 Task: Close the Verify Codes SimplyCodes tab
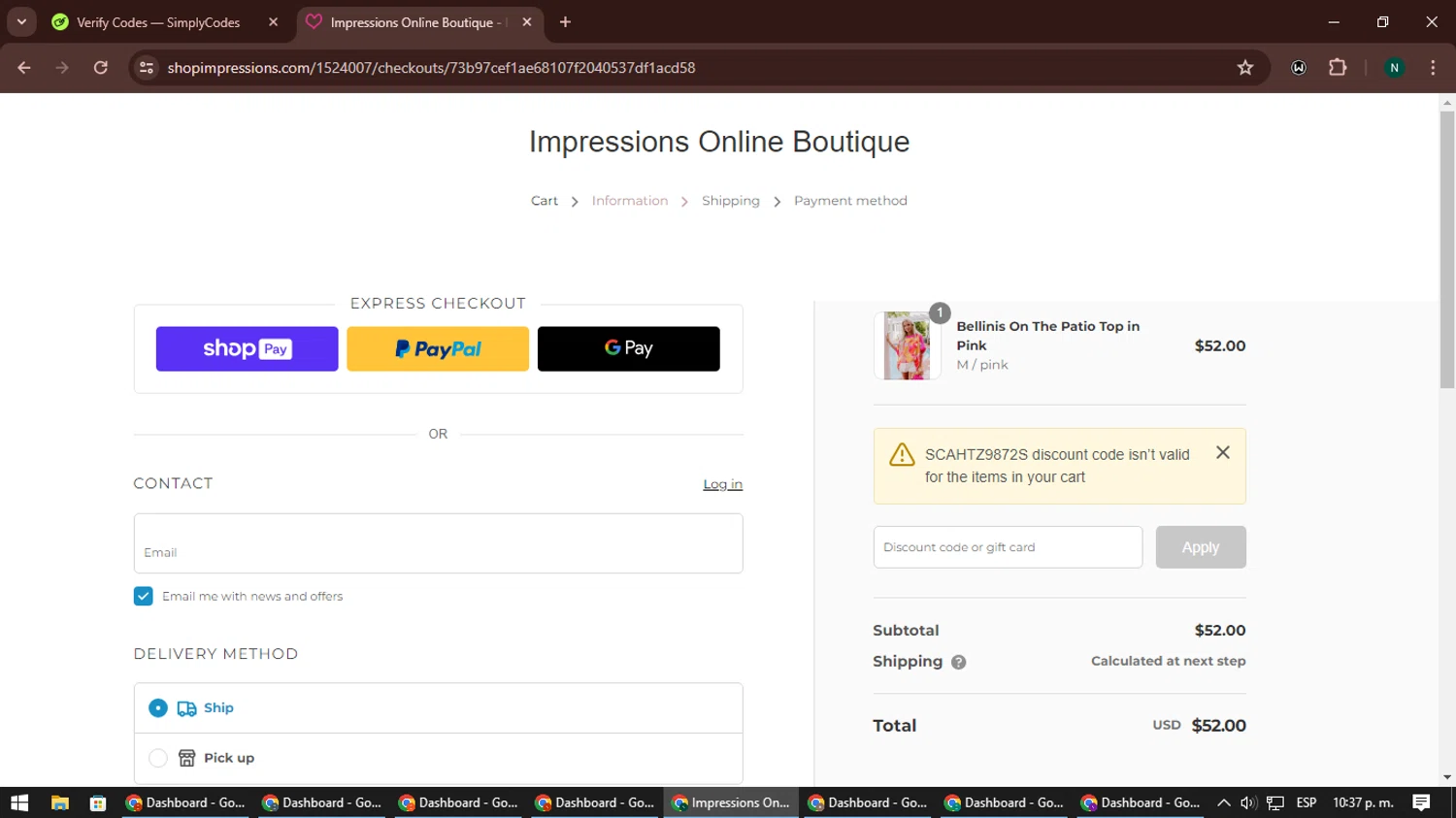[x=273, y=22]
